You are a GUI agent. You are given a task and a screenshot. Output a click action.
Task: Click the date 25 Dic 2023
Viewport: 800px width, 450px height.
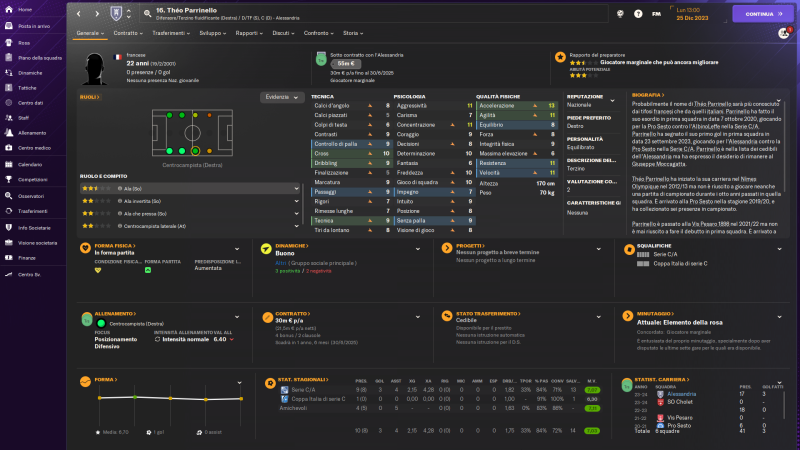point(692,18)
